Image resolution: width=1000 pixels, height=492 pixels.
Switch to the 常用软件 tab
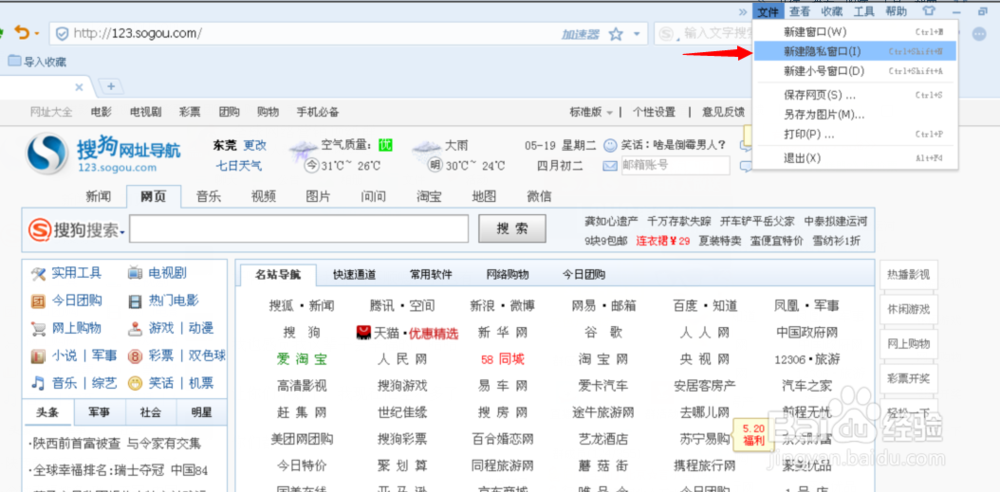[x=431, y=275]
